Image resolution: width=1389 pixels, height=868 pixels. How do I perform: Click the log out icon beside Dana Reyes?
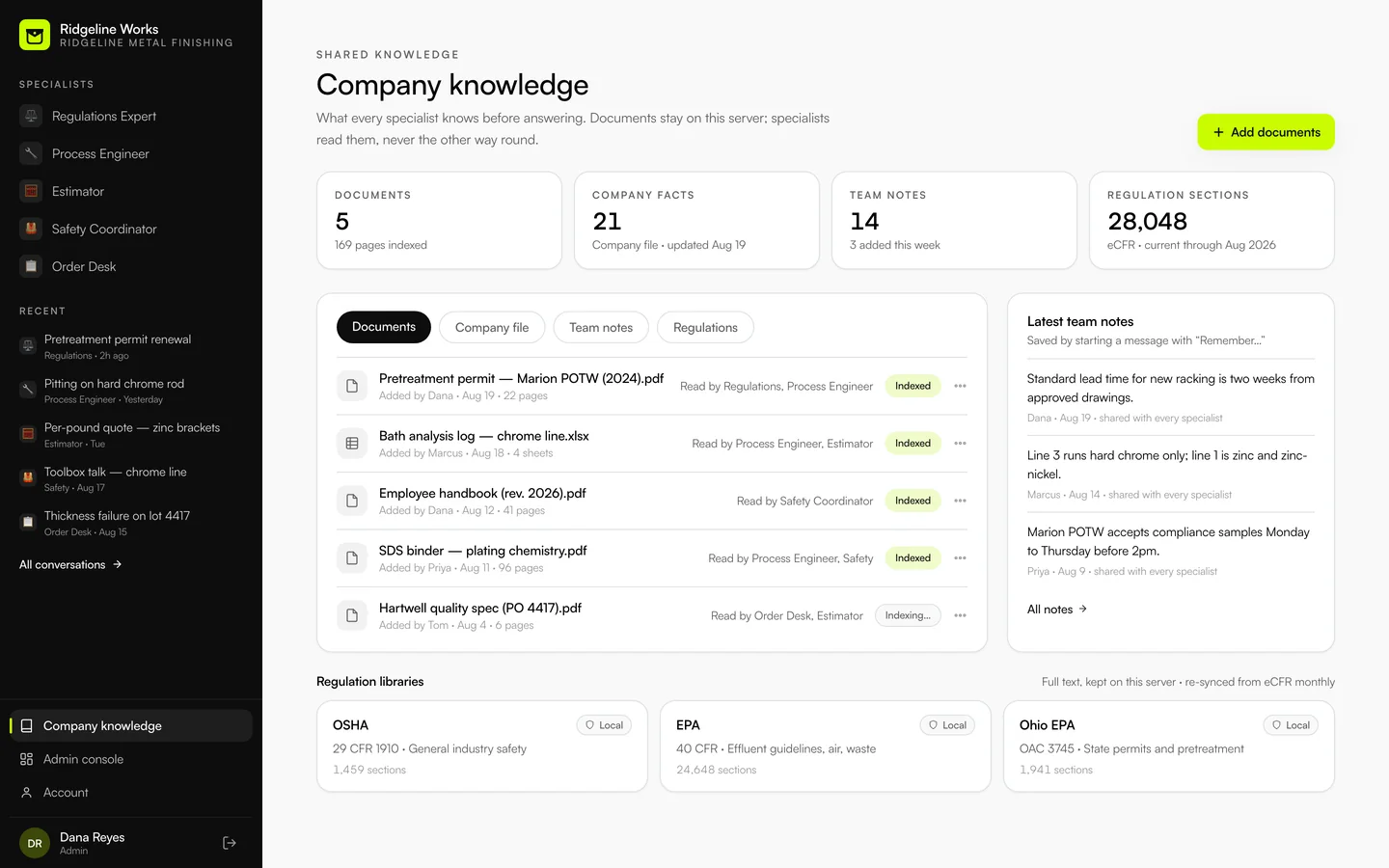click(x=230, y=843)
